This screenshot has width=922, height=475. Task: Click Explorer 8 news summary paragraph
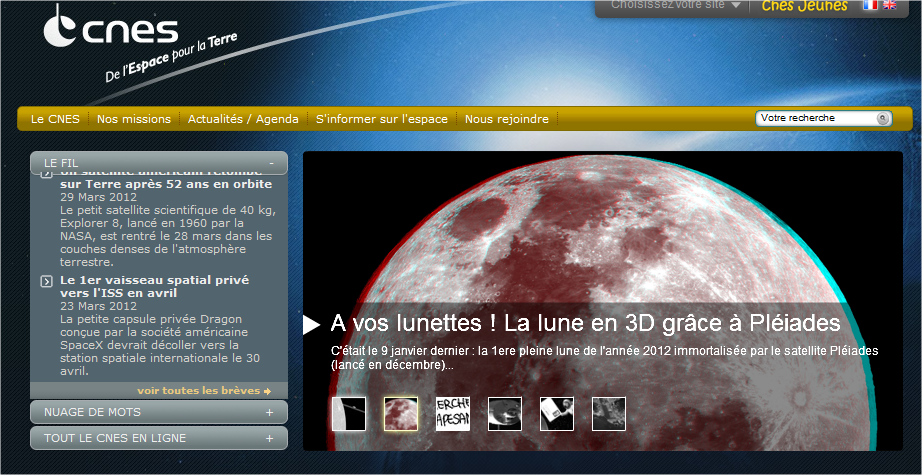(168, 236)
